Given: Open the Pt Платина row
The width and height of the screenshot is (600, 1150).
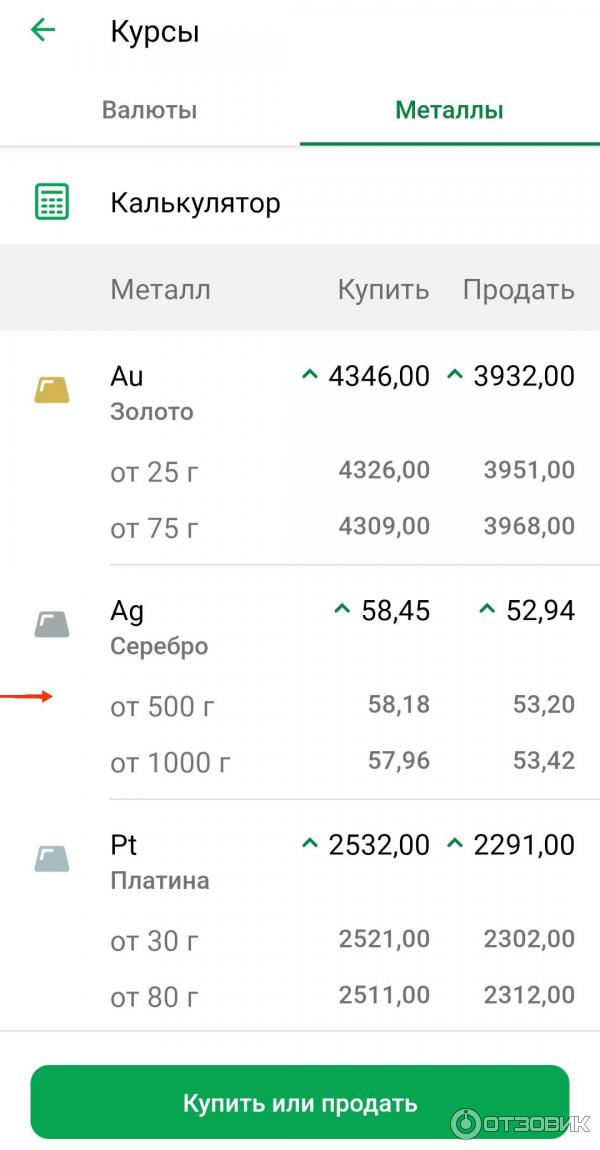Looking at the screenshot, I should 300,862.
